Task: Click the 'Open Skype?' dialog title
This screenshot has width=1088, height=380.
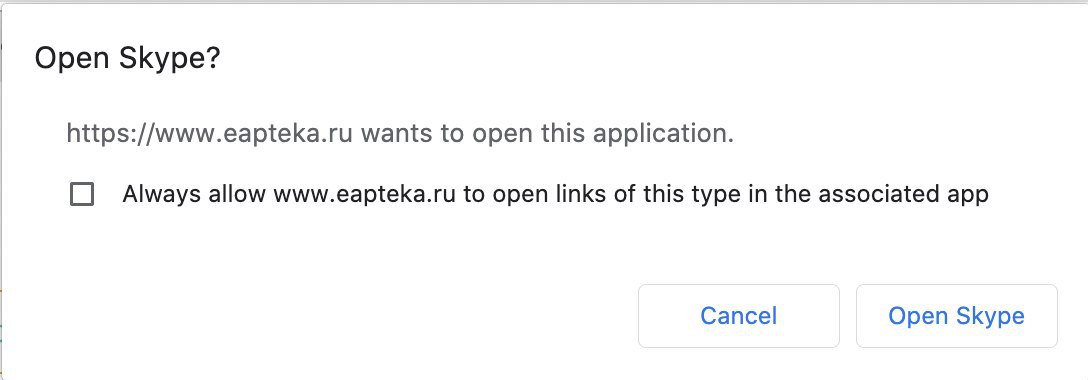Action: [127, 60]
